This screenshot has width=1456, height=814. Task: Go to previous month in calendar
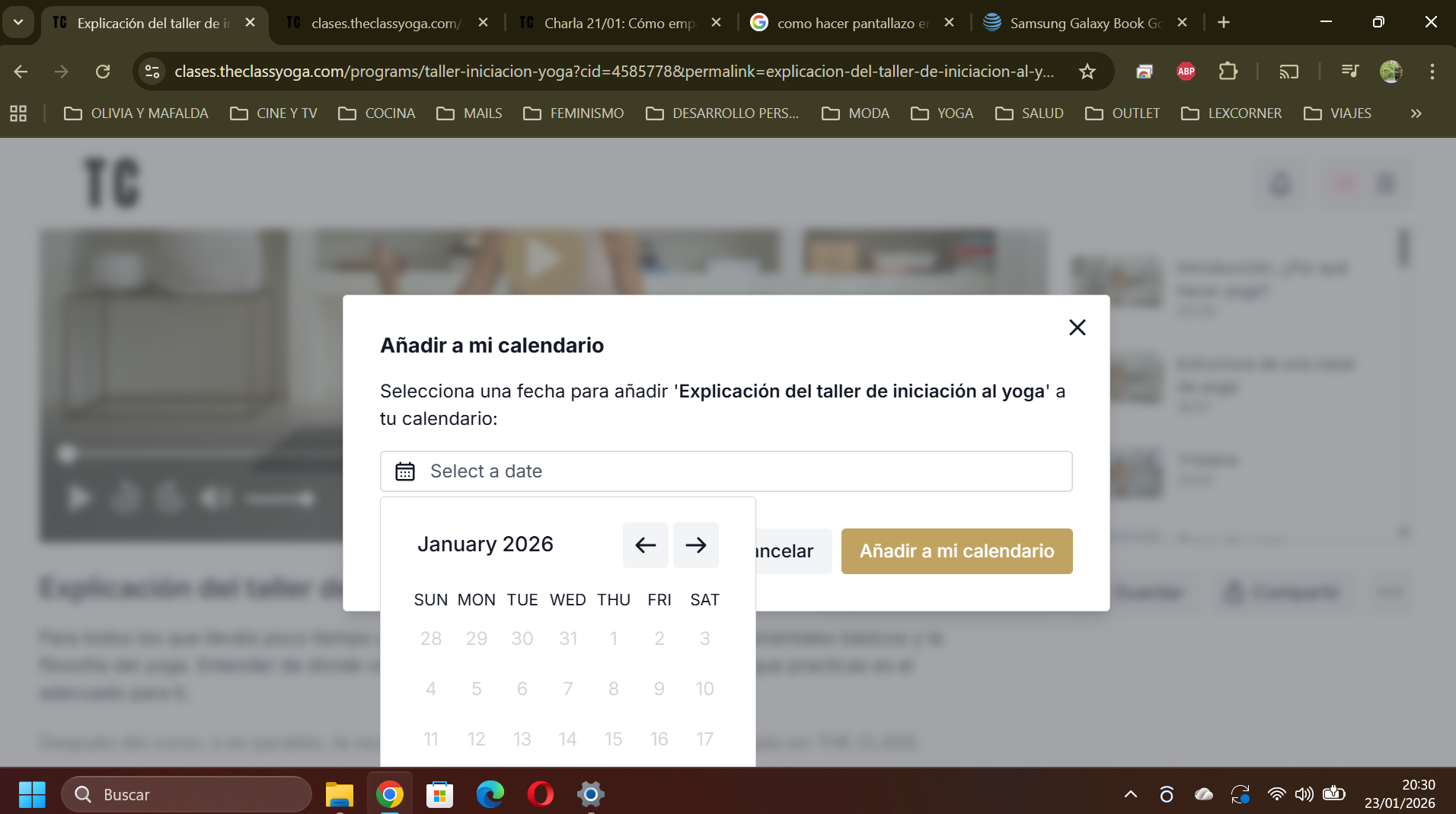point(645,545)
